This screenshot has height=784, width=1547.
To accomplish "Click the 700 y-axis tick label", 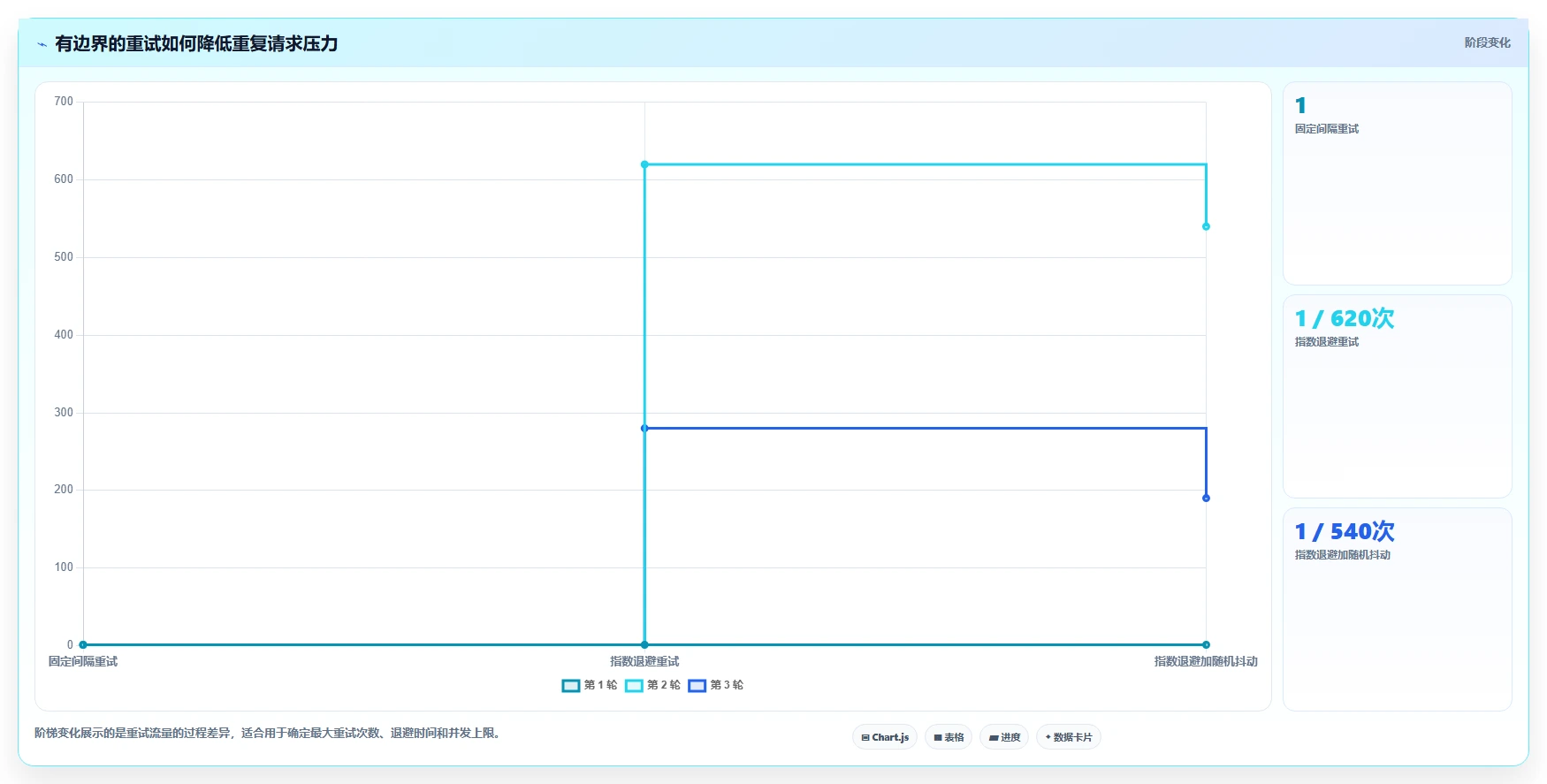I will [x=64, y=102].
